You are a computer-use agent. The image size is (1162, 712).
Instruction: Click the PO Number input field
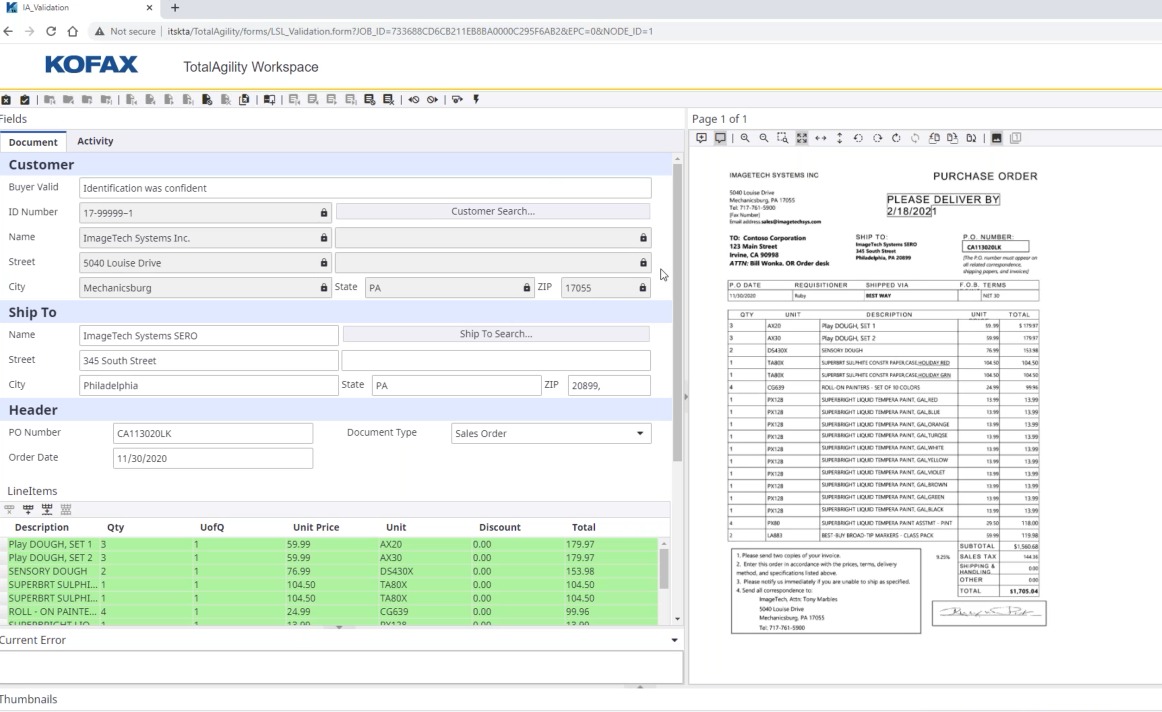click(213, 433)
